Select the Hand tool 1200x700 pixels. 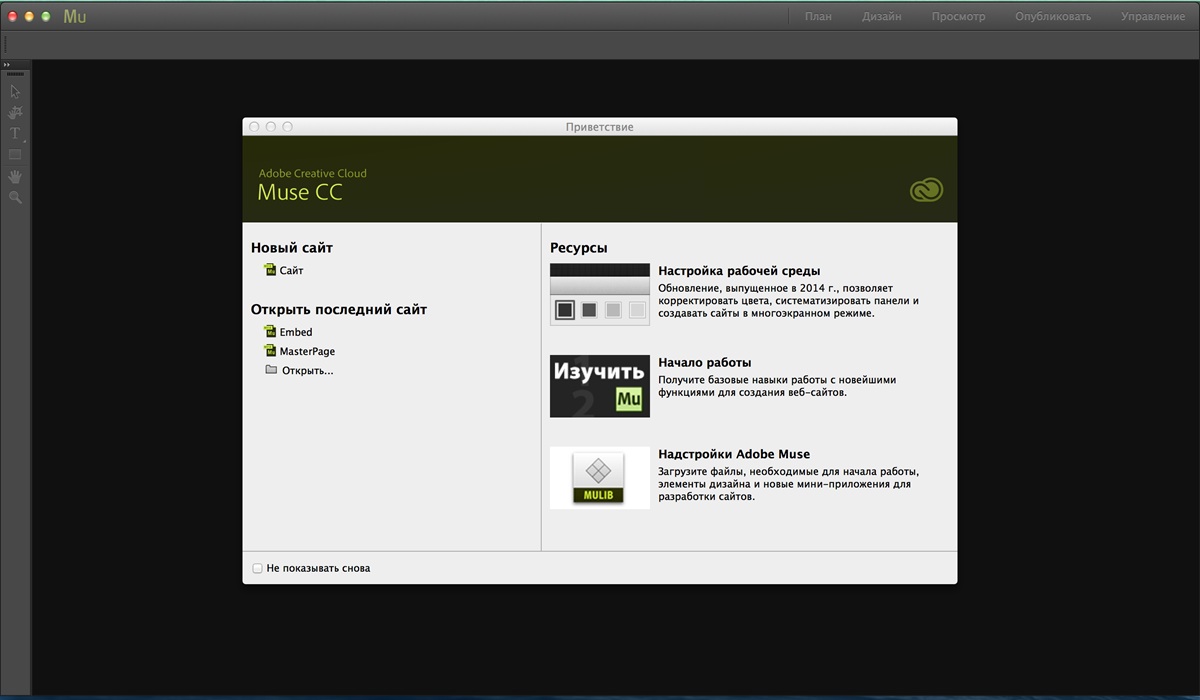pos(15,176)
